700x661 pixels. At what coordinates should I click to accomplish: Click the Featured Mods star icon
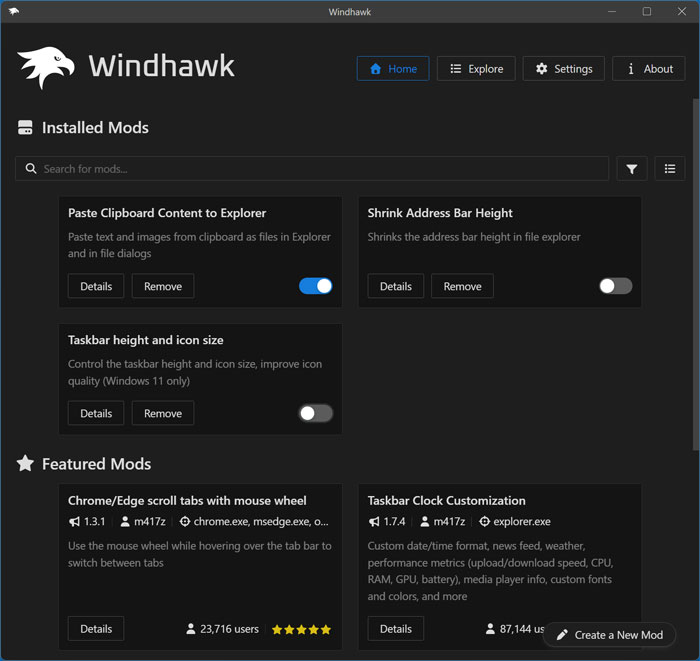[x=25, y=463]
